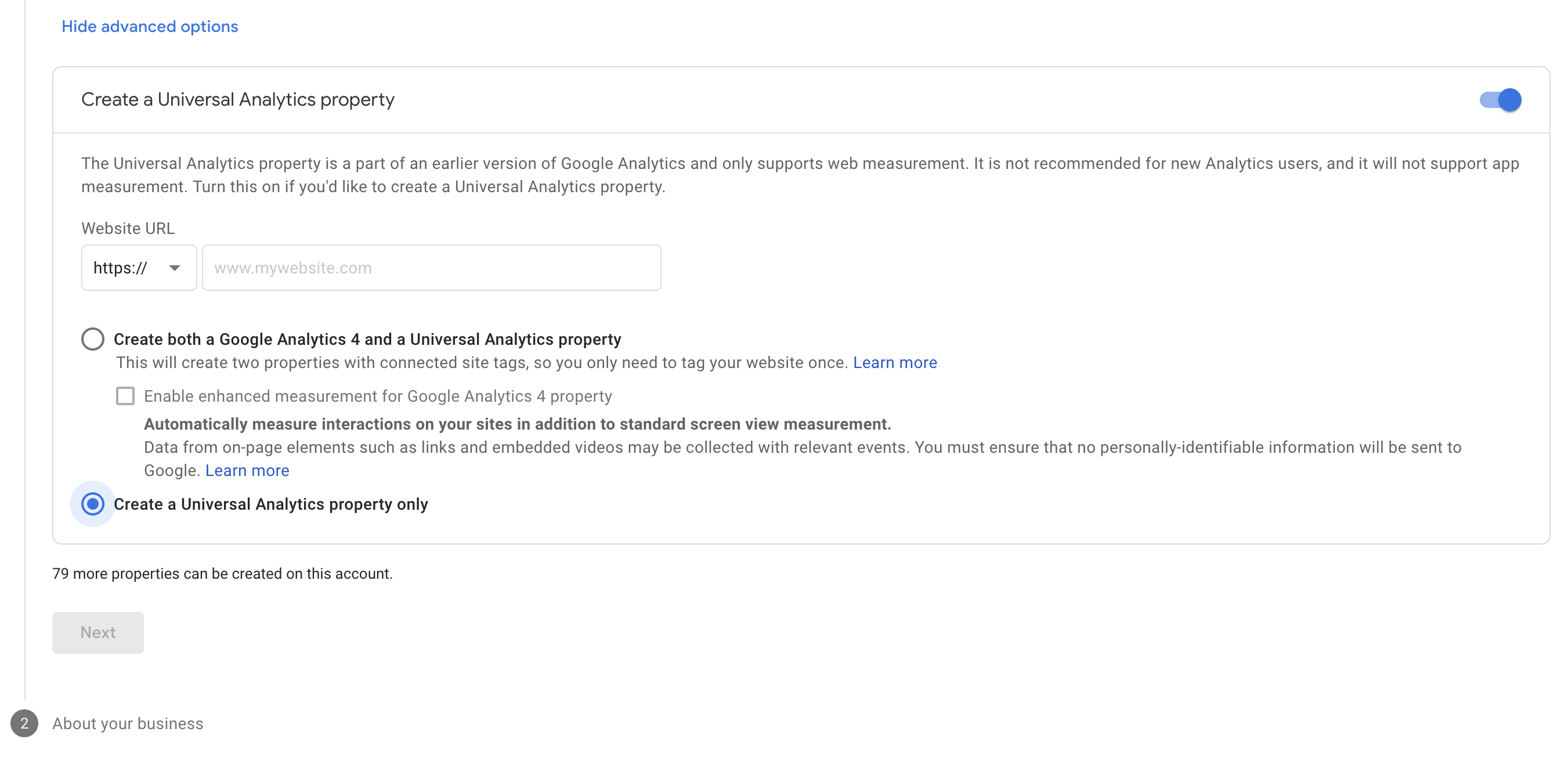Click the "Create a Universal Analytics property" panel header
Image resolution: width=1568 pixels, height=757 pixels.
click(x=237, y=99)
